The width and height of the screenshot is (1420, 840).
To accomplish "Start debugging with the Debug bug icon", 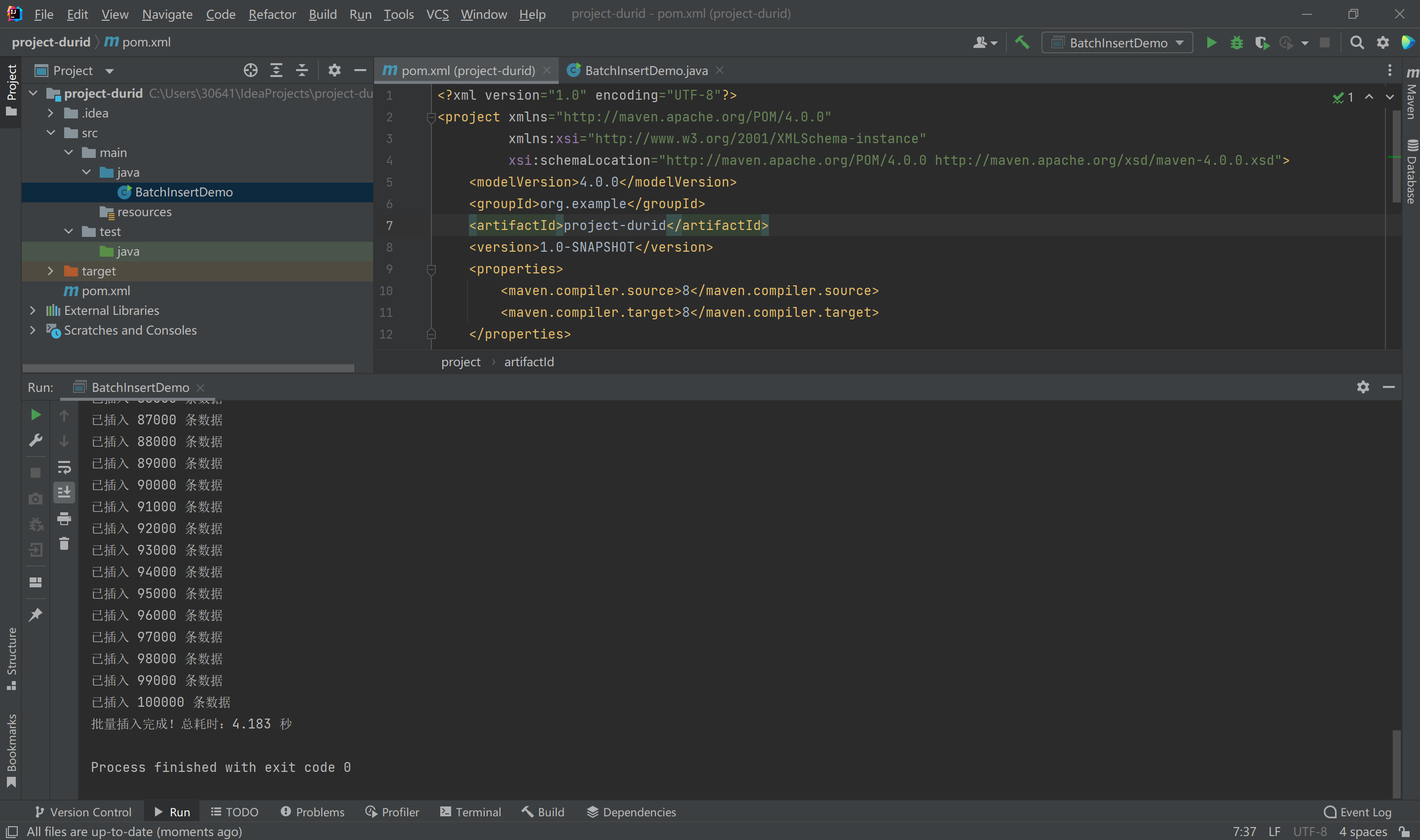I will point(1236,43).
